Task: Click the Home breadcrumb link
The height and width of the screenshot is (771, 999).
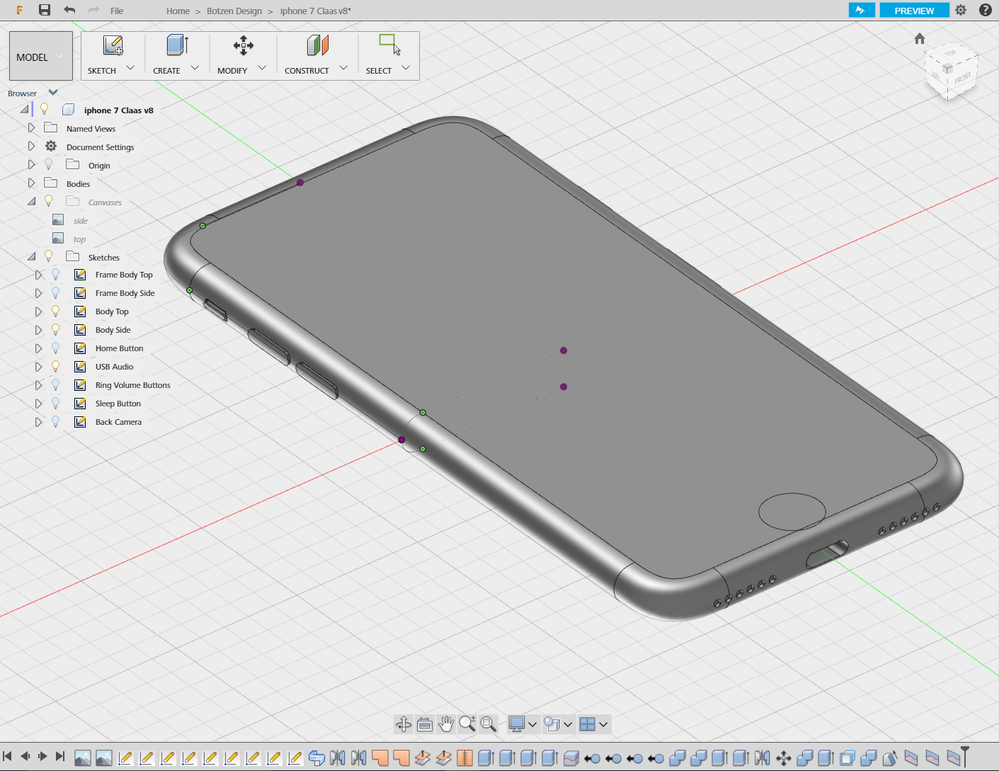Action: (178, 11)
